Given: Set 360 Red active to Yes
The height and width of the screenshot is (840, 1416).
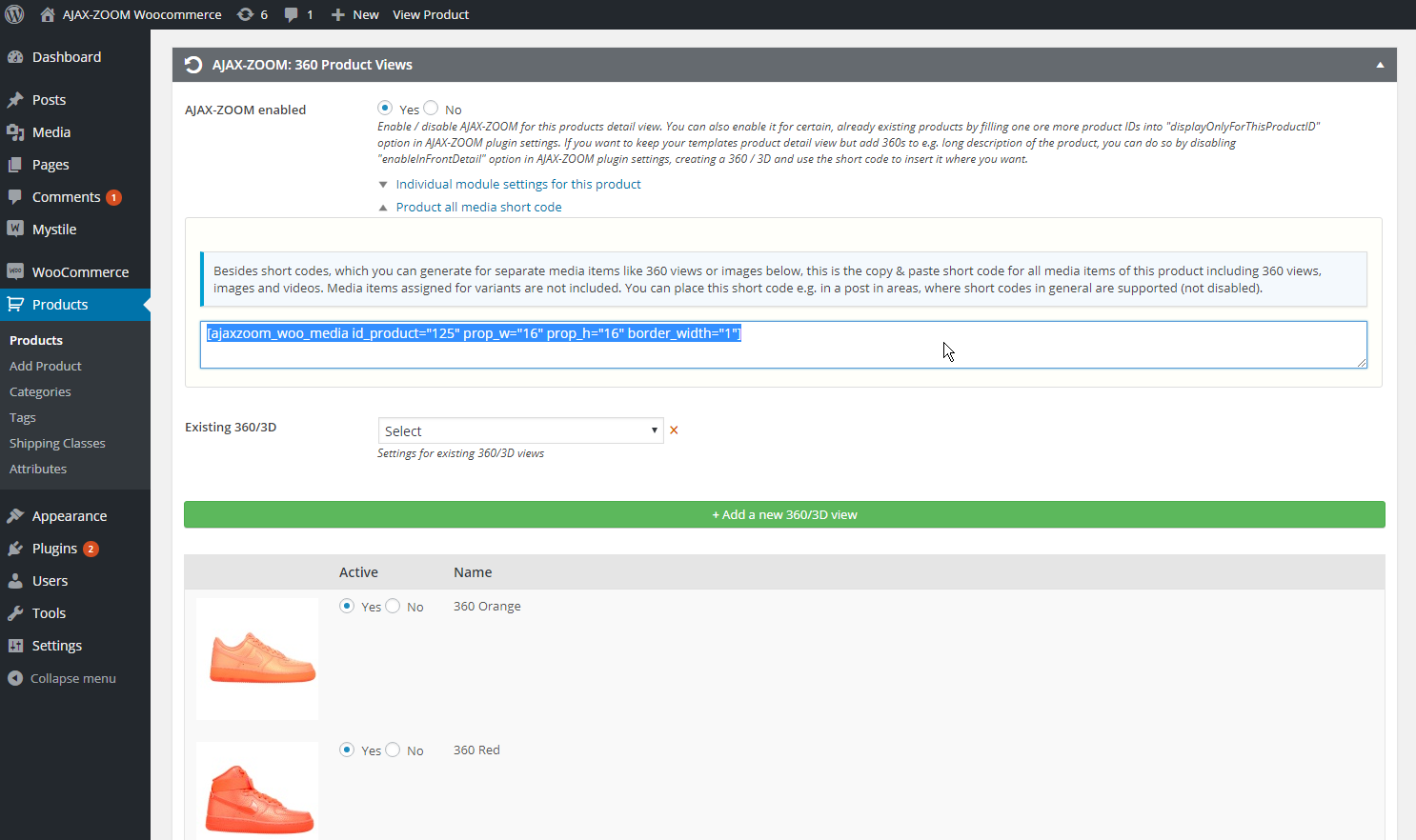Looking at the screenshot, I should [x=347, y=750].
